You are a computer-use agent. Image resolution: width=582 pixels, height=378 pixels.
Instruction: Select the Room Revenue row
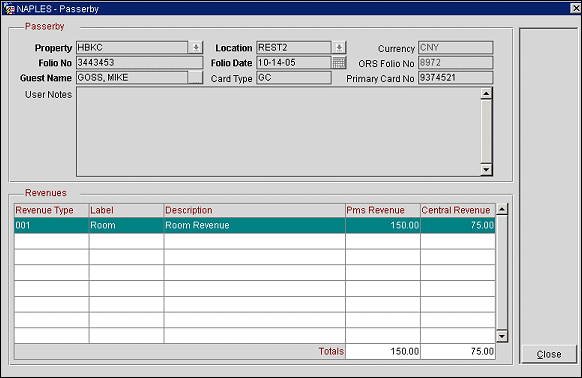[x=255, y=225]
